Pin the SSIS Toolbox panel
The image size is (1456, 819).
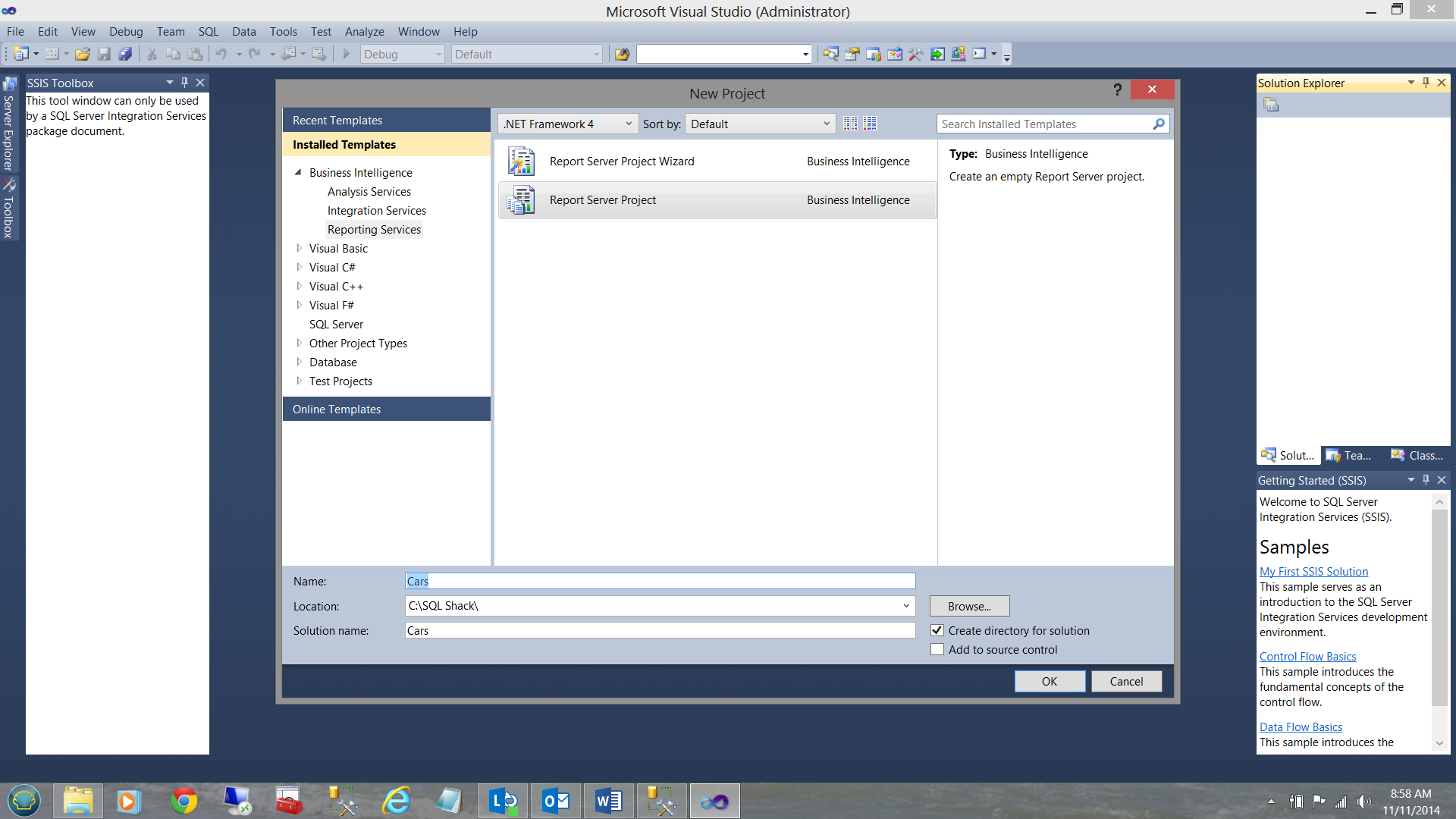[184, 82]
